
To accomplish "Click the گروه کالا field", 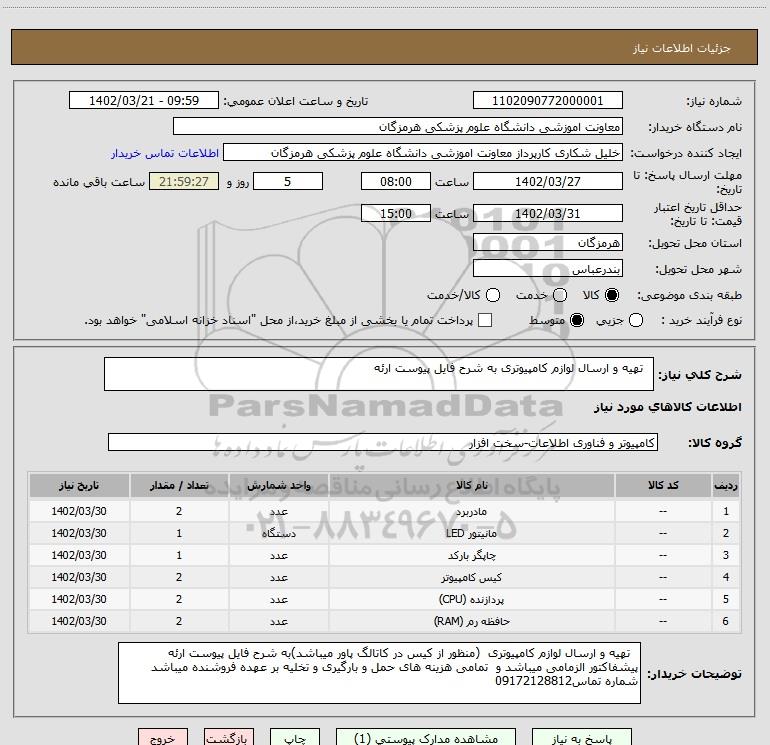I will [x=383, y=442].
